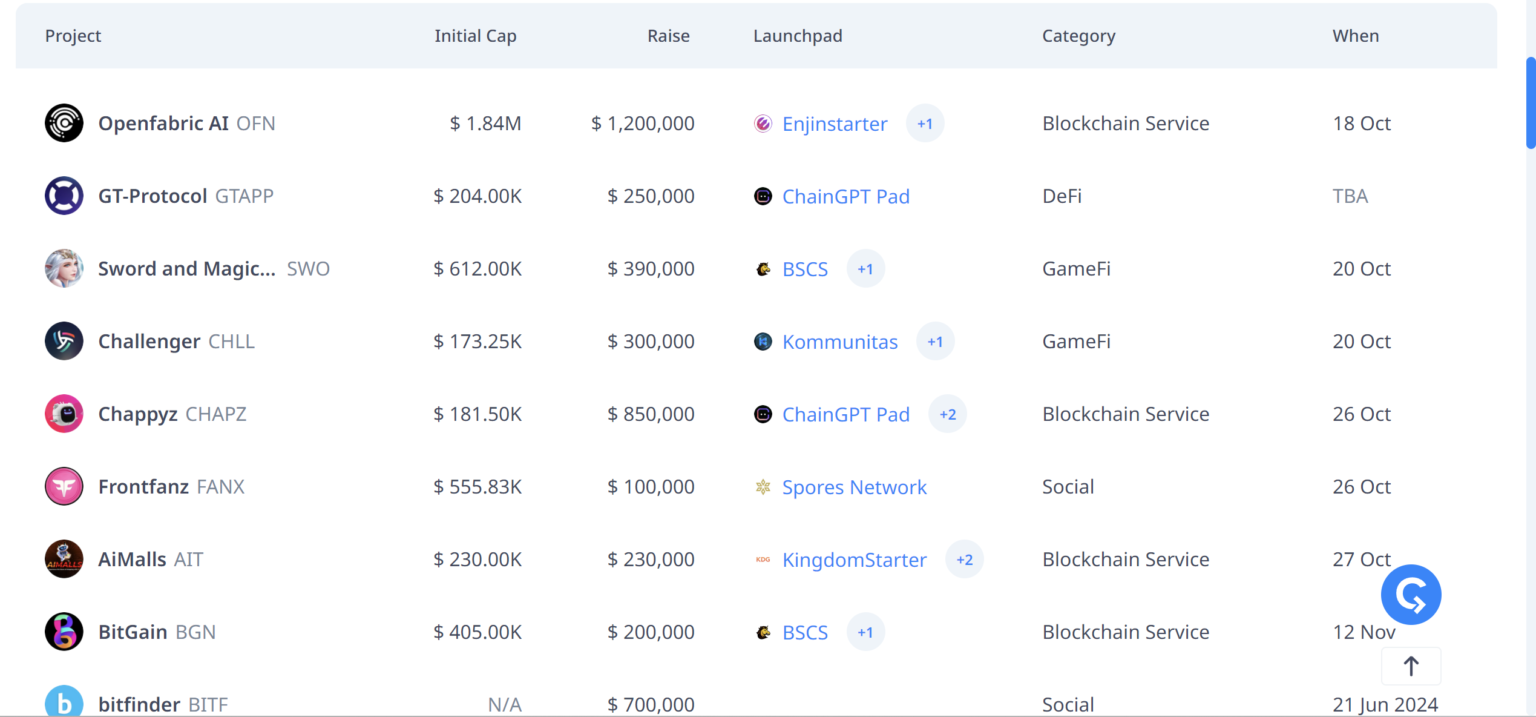This screenshot has height=717, width=1536.
Task: Open the floating support chat bubble
Action: point(1410,594)
